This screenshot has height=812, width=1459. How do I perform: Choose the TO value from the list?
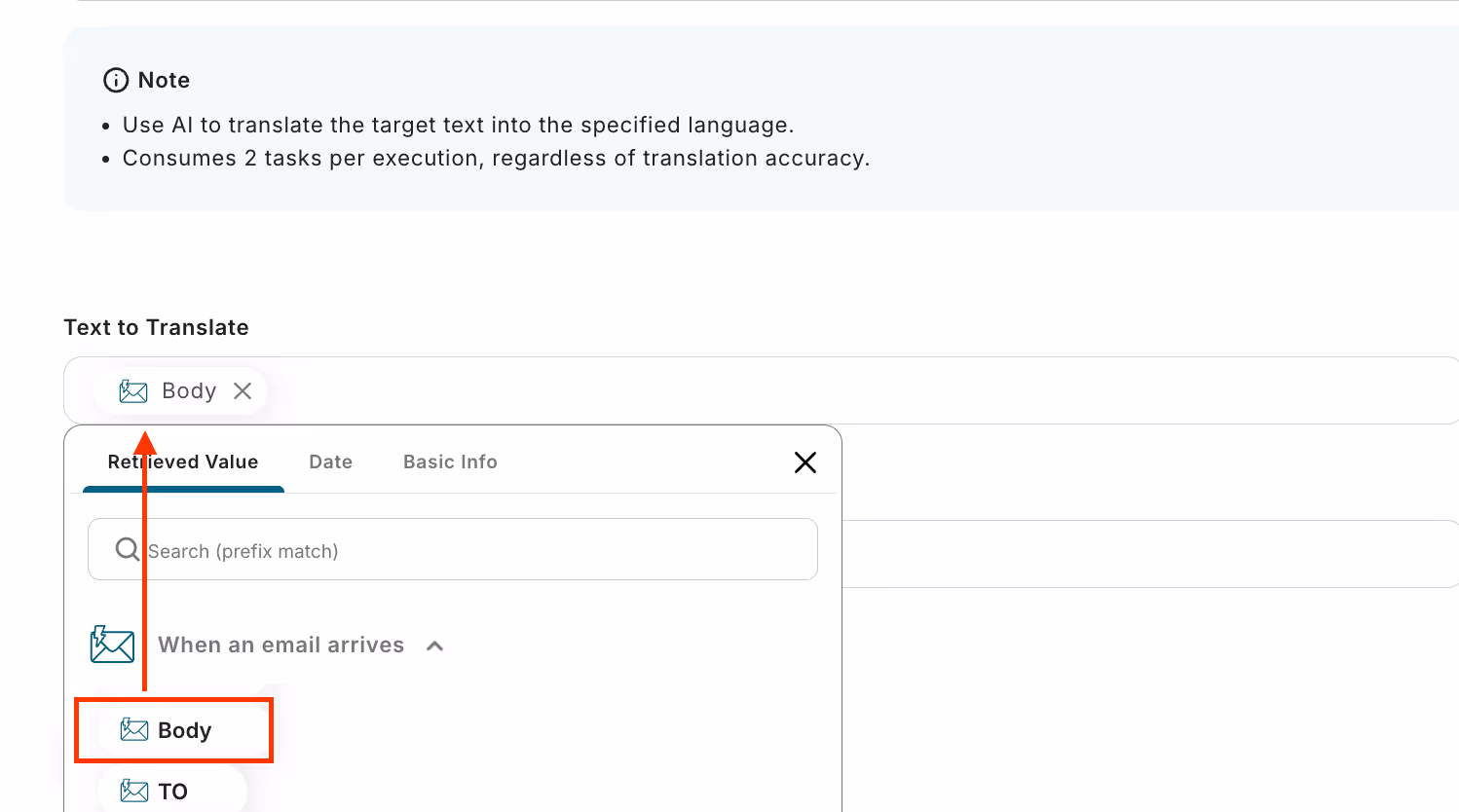[x=172, y=791]
